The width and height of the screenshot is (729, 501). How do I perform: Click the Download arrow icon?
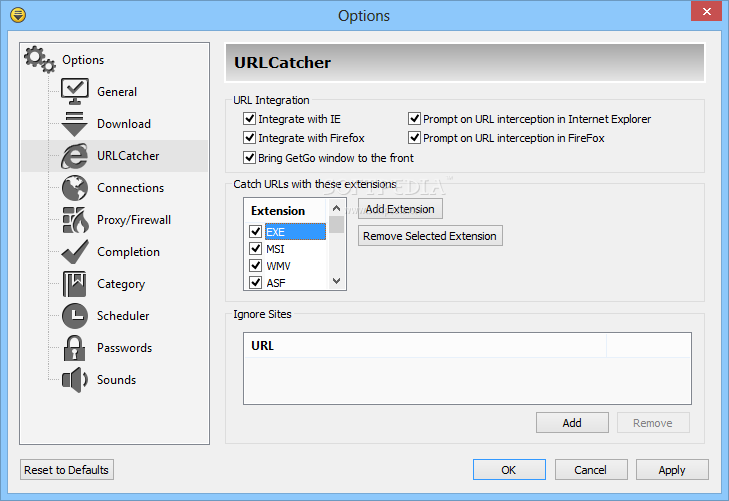pyautogui.click(x=74, y=124)
